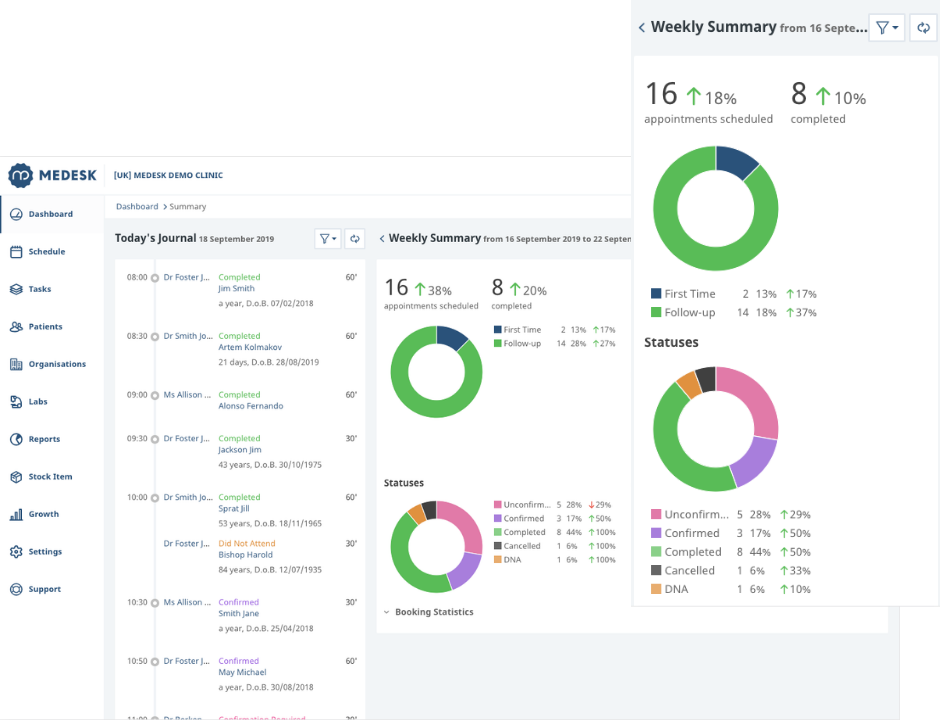Click the Dashboard breadcrumb link
The image size is (940, 720).
pos(137,206)
